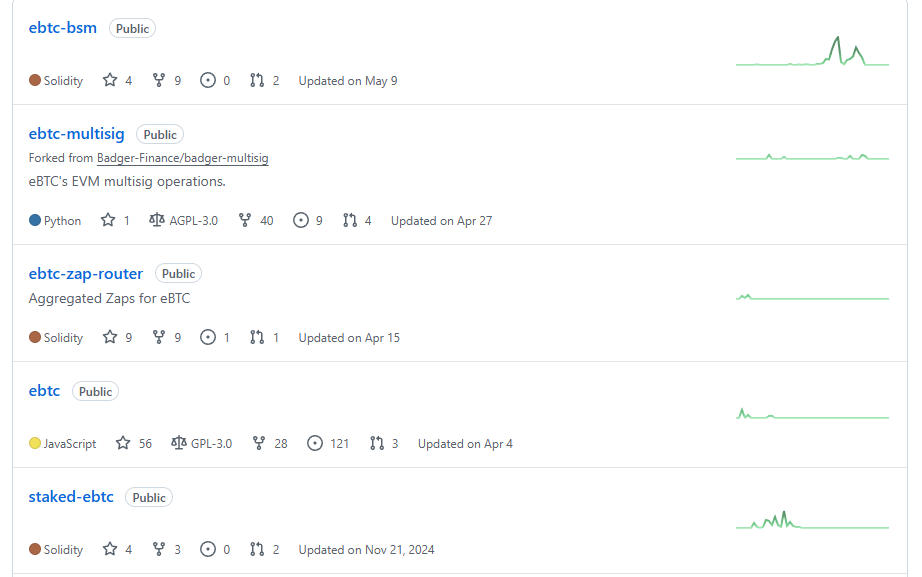Open the staked-ebtc repository
Viewport: 922px width, 577px height.
tap(71, 496)
